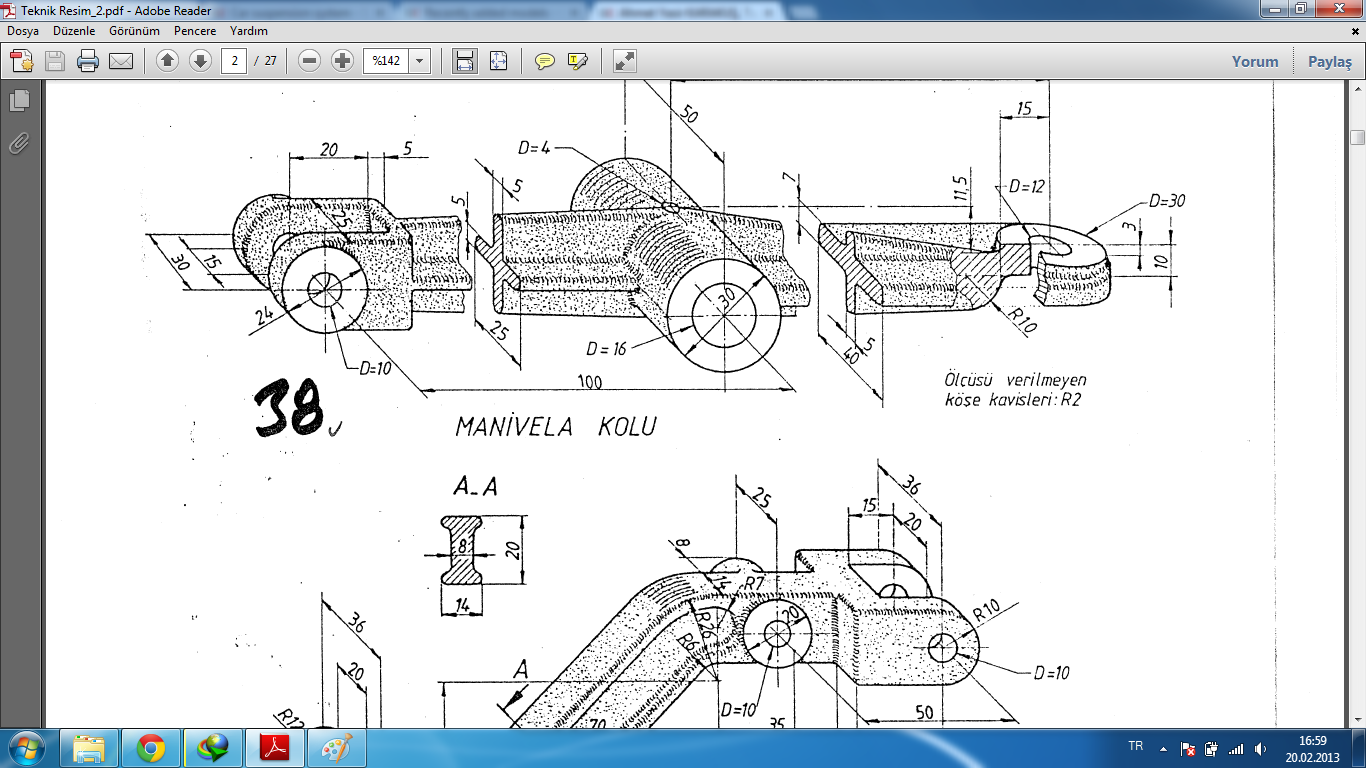Click the Action Center flag tray icon

coord(1188,748)
